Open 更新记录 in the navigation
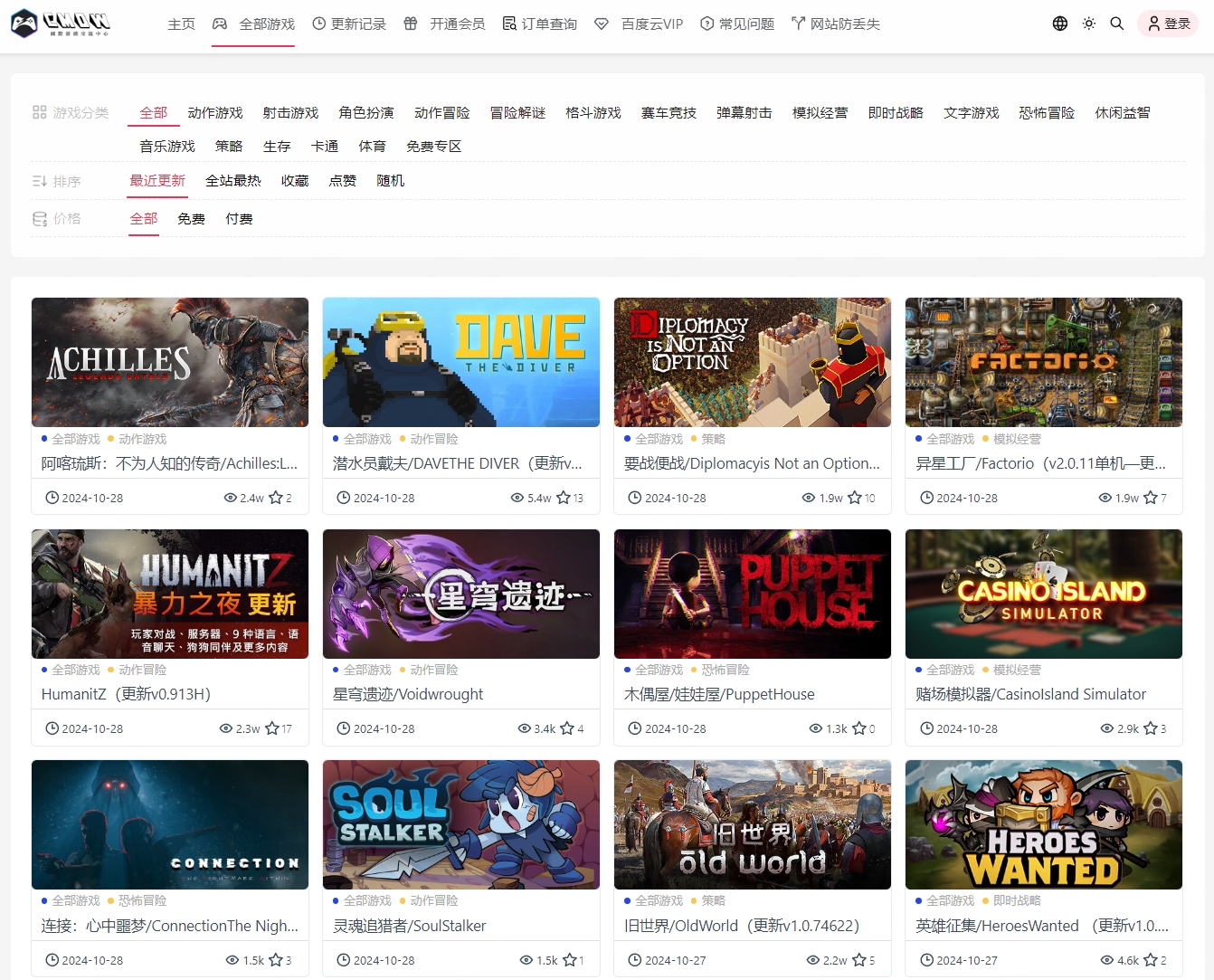The image size is (1214, 980). click(349, 24)
